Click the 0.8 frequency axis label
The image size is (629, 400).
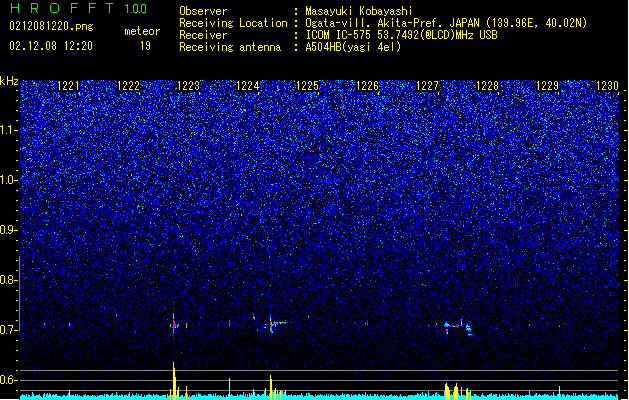[9, 280]
